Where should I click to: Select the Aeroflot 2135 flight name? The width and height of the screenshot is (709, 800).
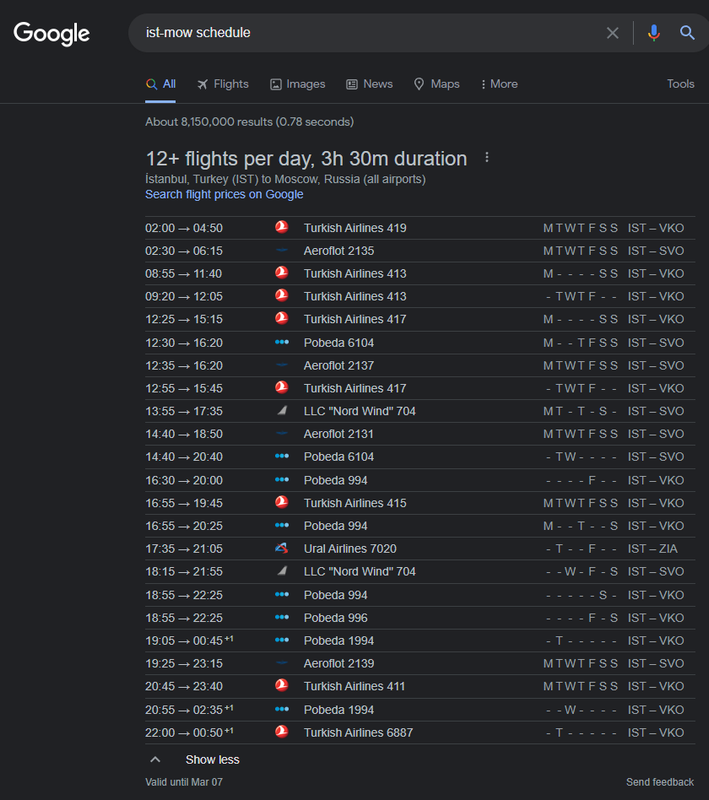(339, 251)
